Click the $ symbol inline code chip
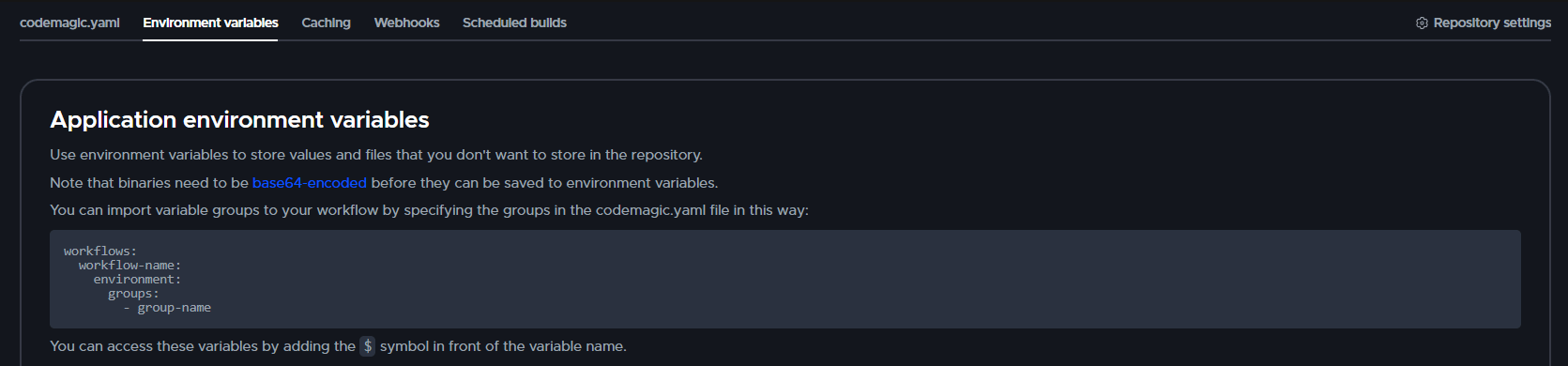 [x=368, y=346]
